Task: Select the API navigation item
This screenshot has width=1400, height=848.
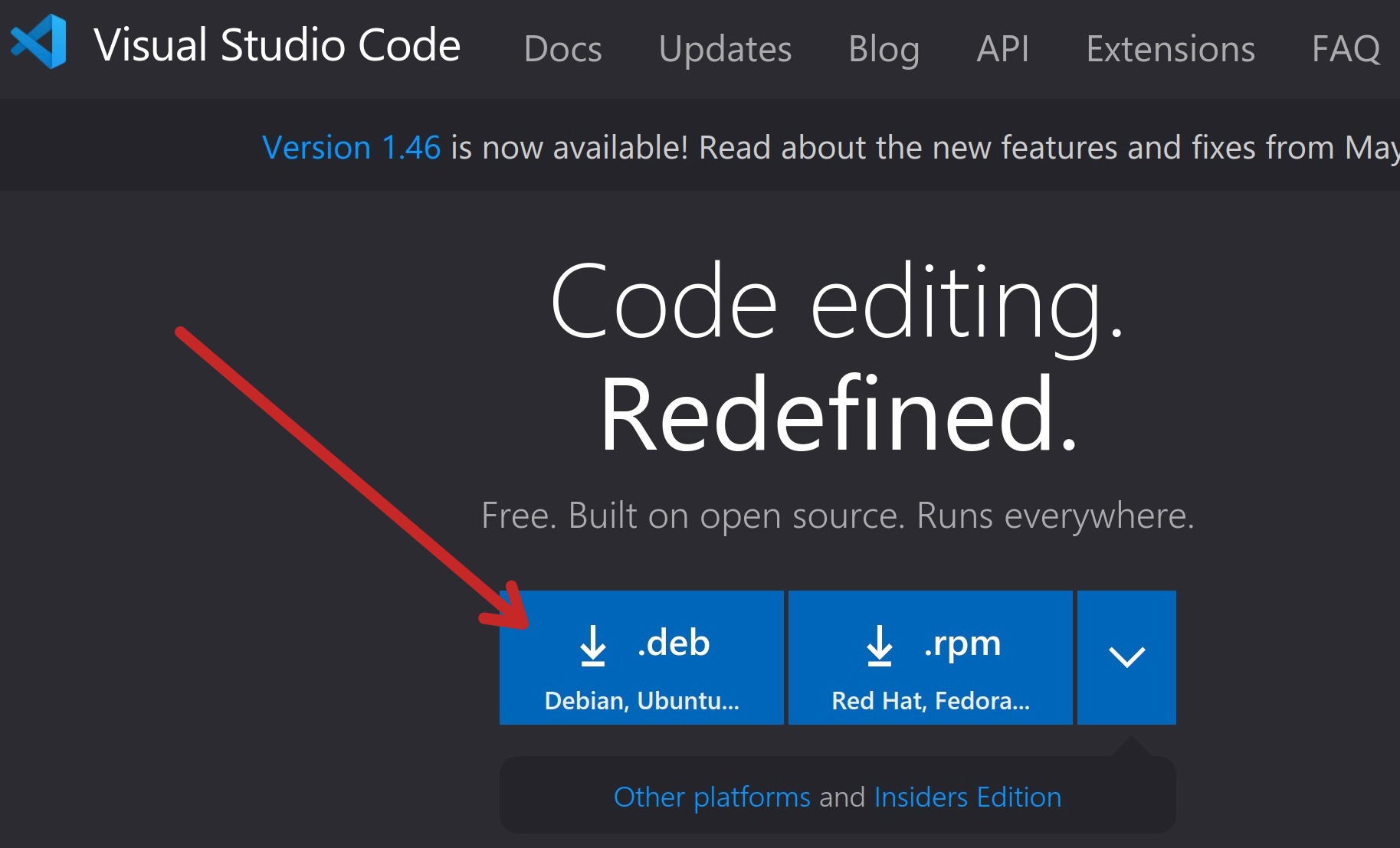Action: tap(1002, 49)
